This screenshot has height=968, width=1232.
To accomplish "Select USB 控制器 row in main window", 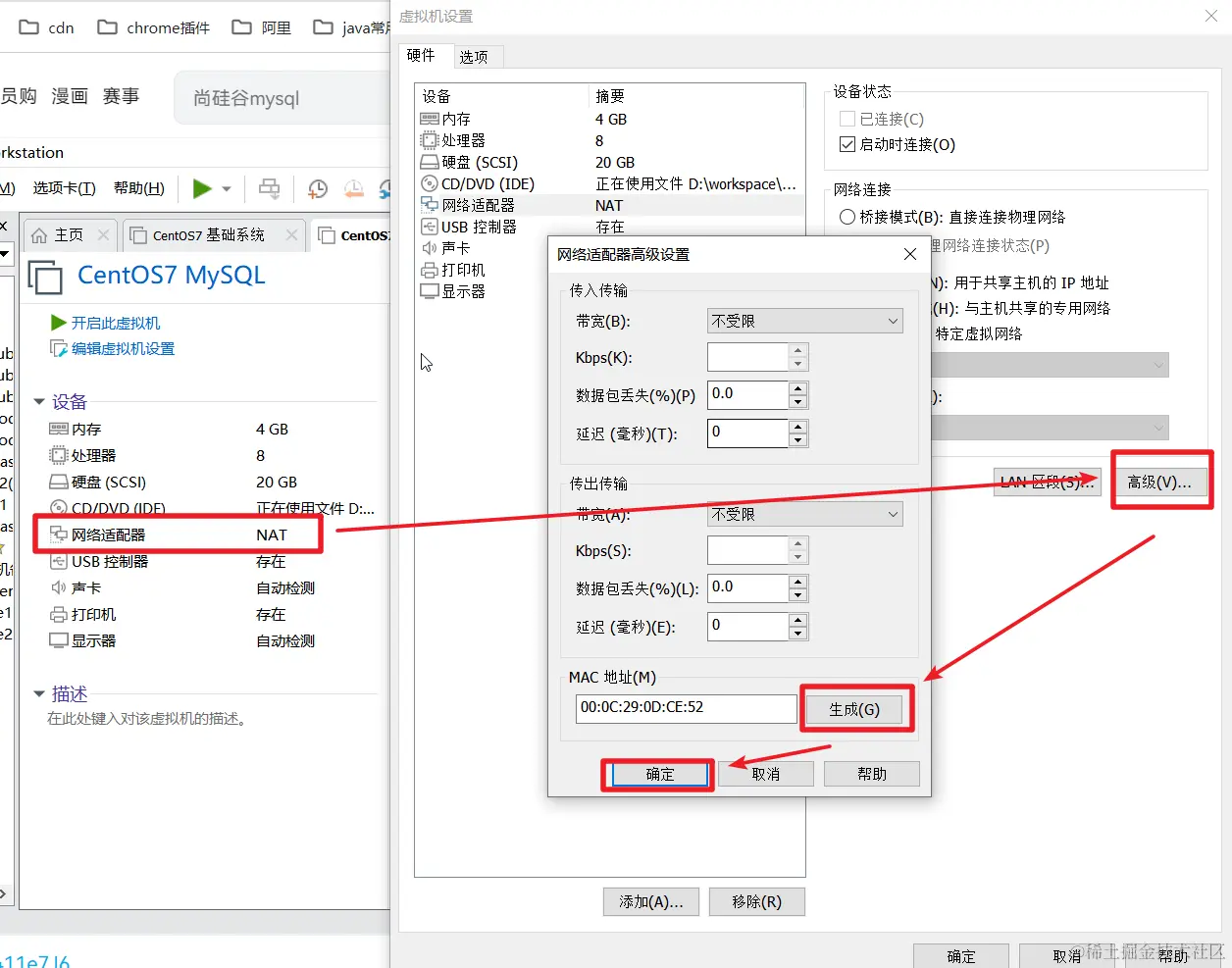I will pos(211,562).
